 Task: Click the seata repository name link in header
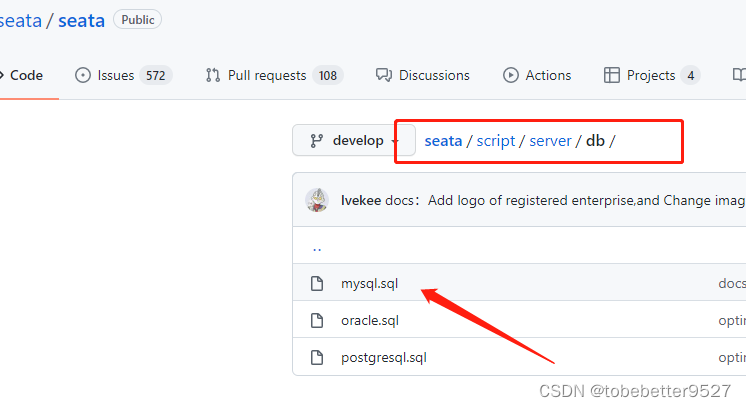tap(81, 20)
